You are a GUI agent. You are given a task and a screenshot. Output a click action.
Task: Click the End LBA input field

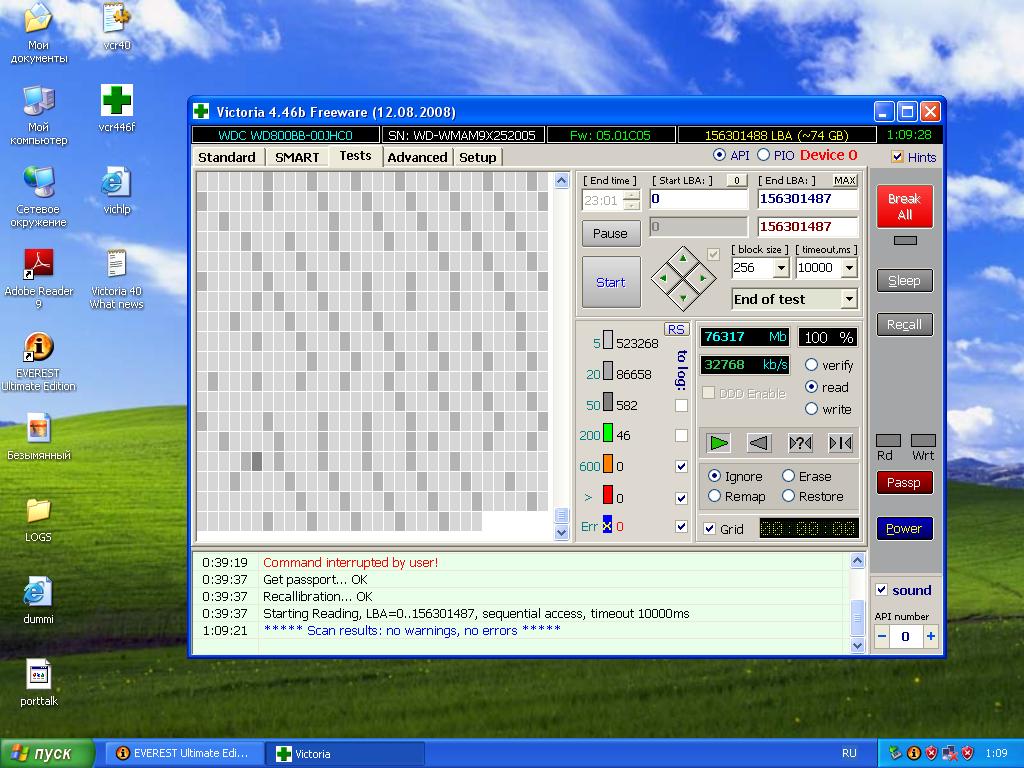[x=807, y=199]
